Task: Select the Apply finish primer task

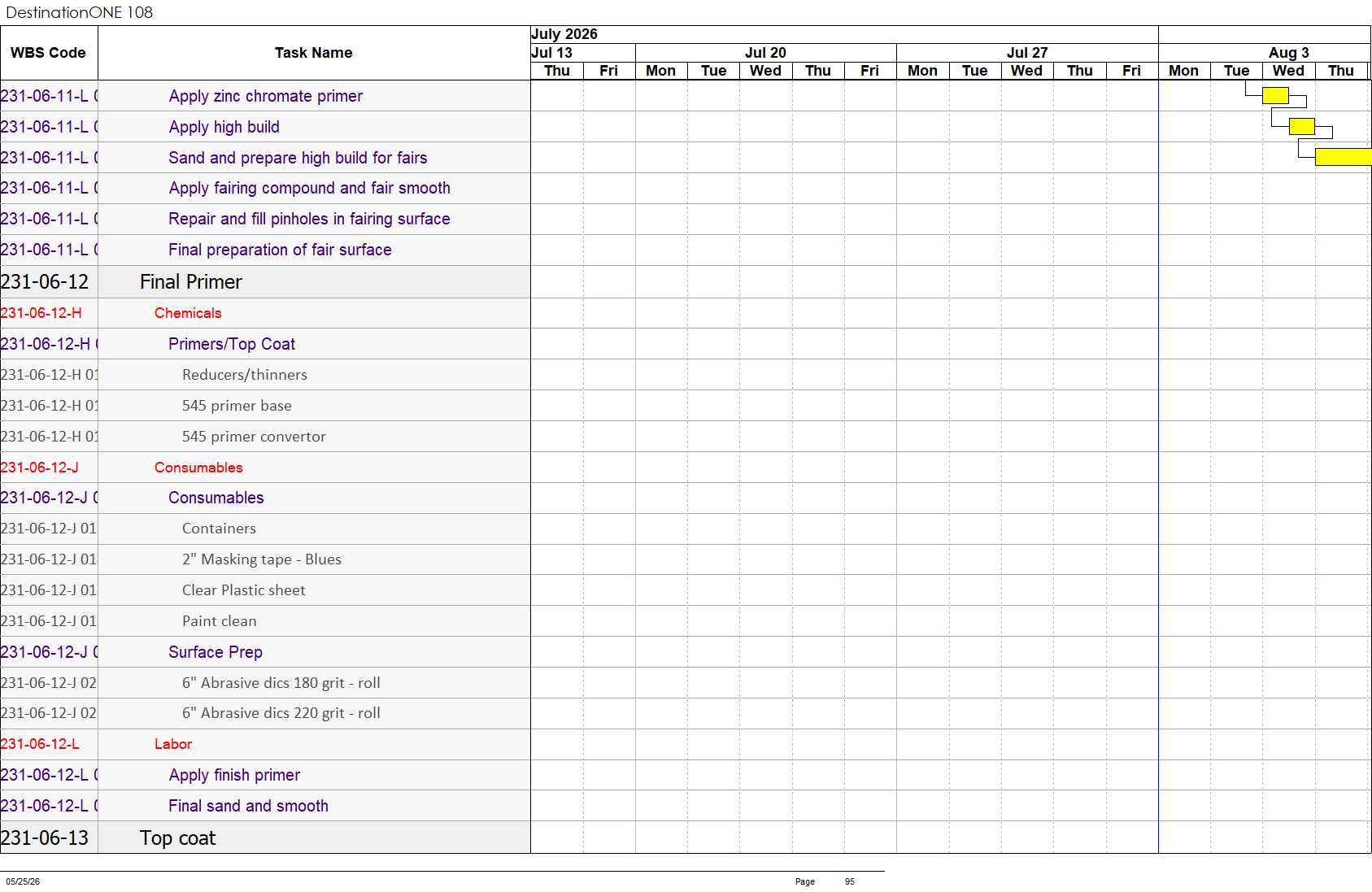Action: (x=234, y=775)
